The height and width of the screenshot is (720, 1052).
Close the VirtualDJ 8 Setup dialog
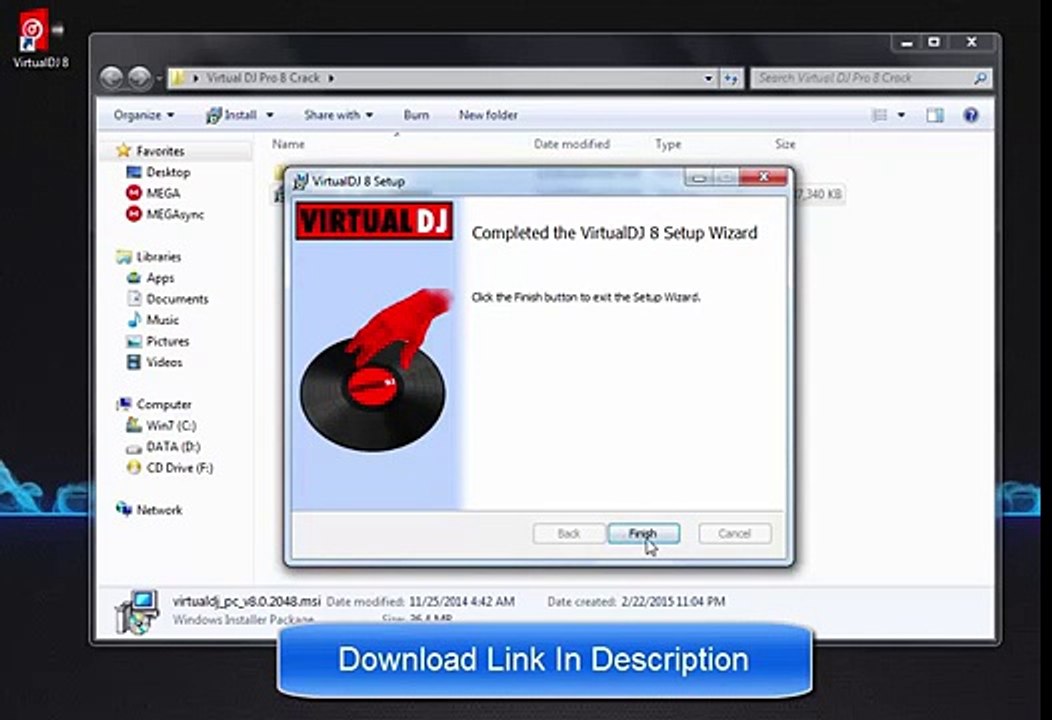coord(764,177)
